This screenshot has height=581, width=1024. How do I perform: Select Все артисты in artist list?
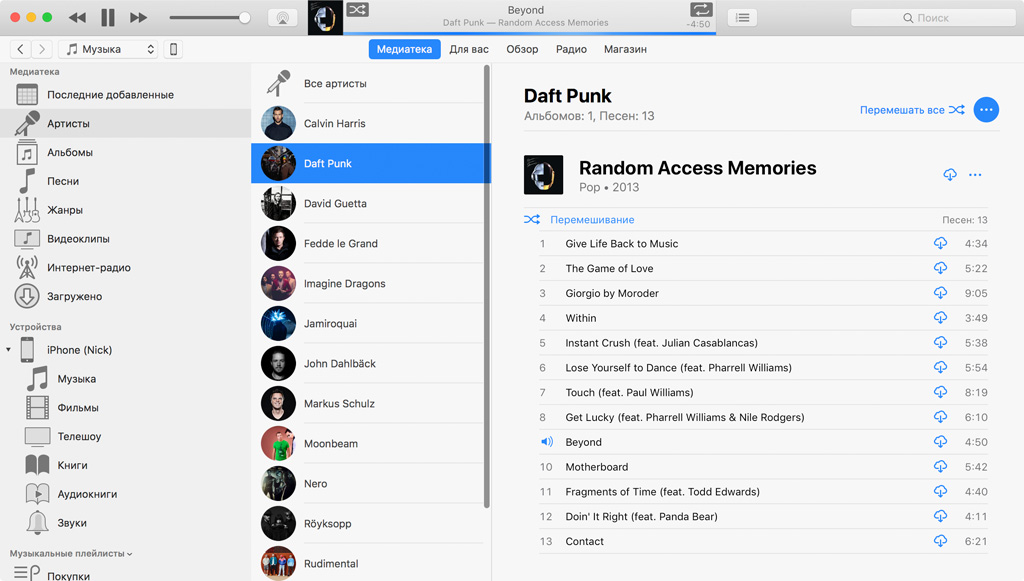[x=368, y=84]
